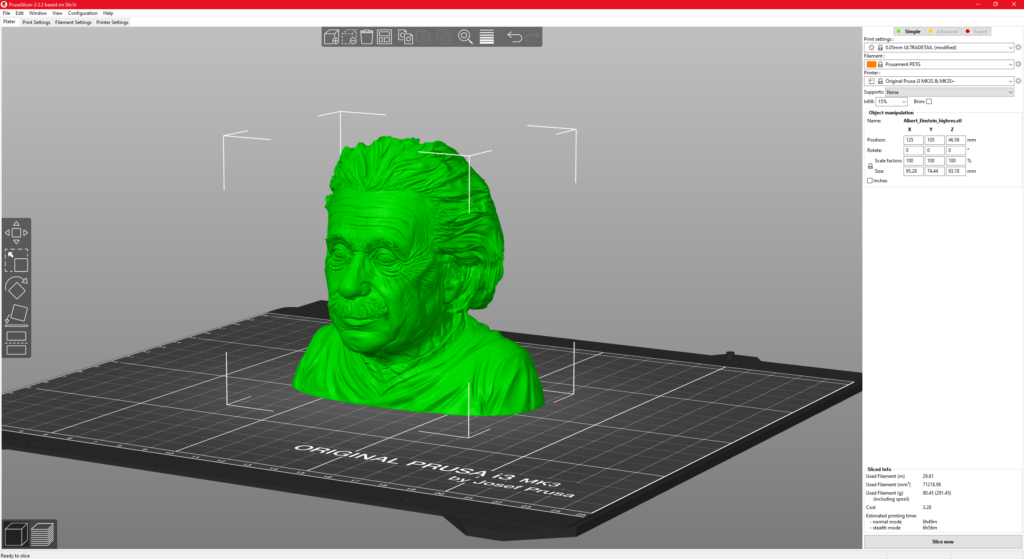The width and height of the screenshot is (1024, 559).
Task: Select the Move tool in left toolbar
Action: point(16,233)
